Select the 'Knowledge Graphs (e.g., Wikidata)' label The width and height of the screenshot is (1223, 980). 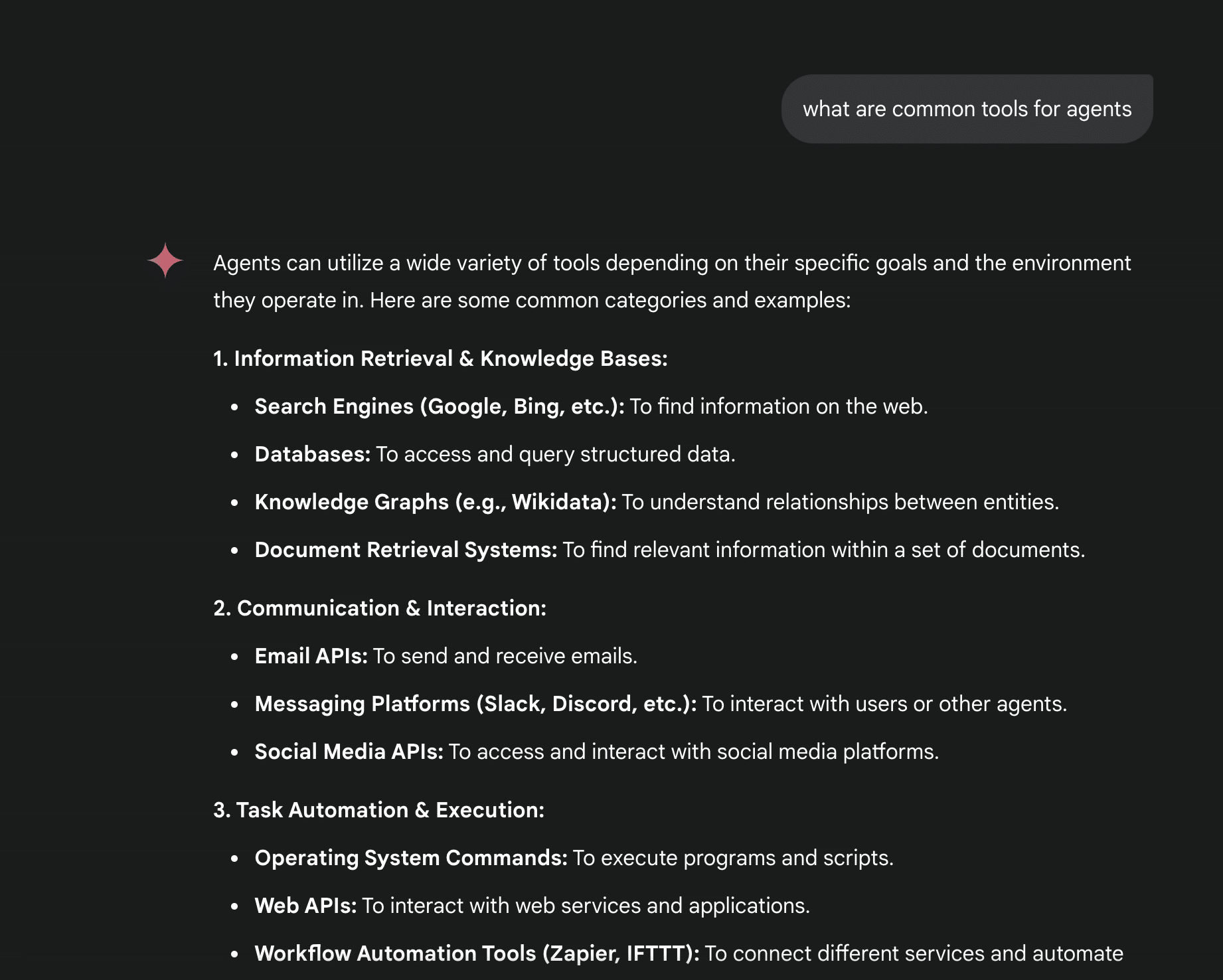click(435, 502)
